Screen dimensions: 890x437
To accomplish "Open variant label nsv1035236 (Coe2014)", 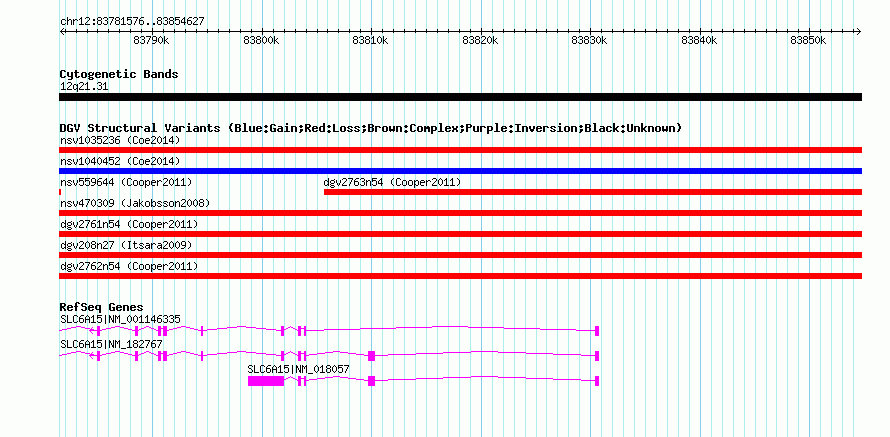I will pos(120,140).
